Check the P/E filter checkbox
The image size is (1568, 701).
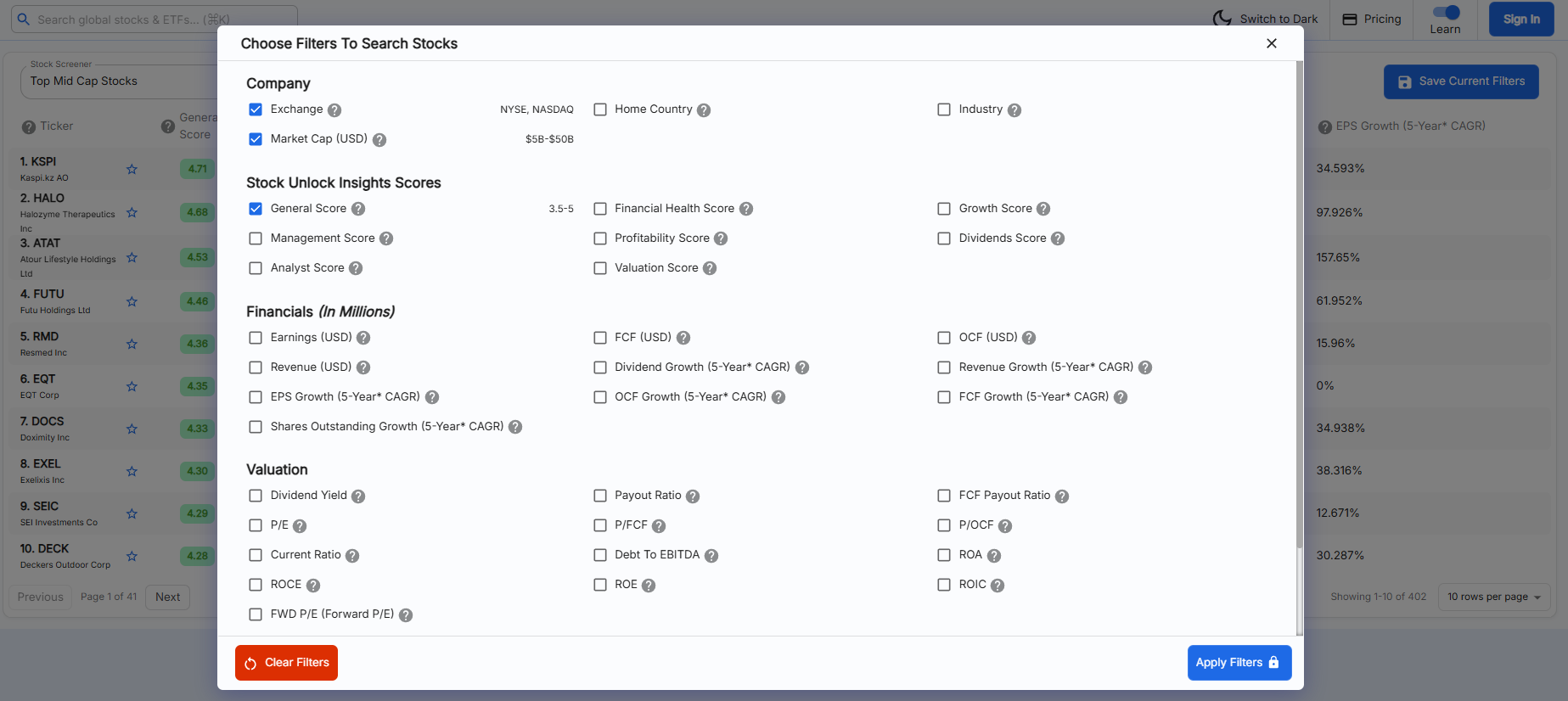(256, 525)
